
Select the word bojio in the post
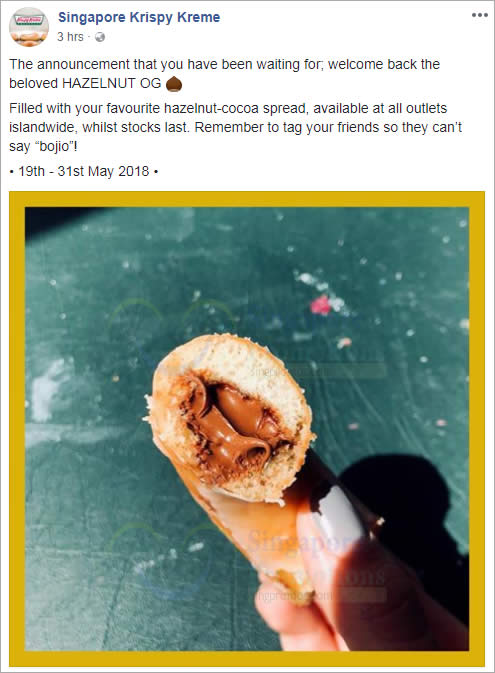pos(55,146)
